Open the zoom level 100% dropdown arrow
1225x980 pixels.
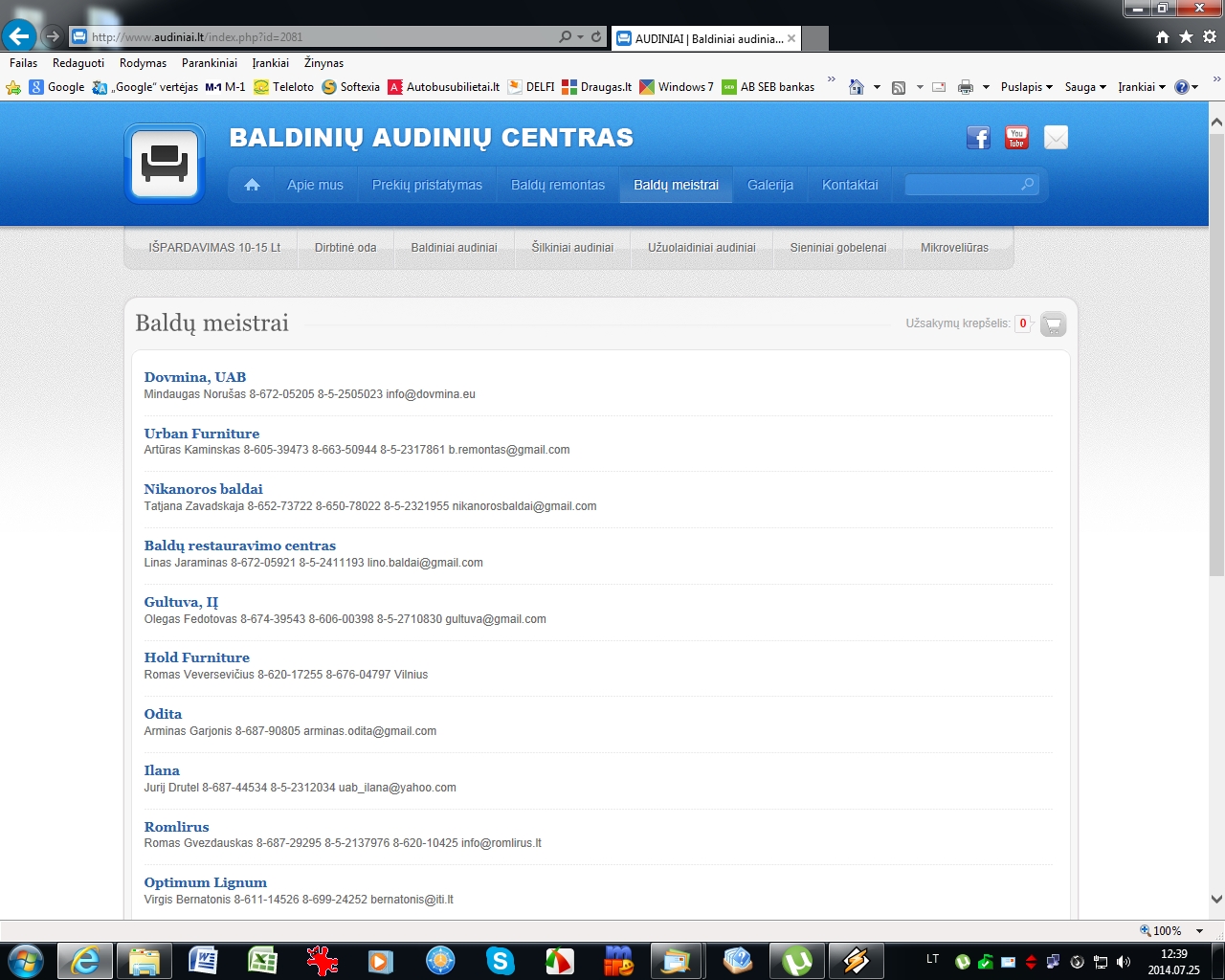point(1199,931)
